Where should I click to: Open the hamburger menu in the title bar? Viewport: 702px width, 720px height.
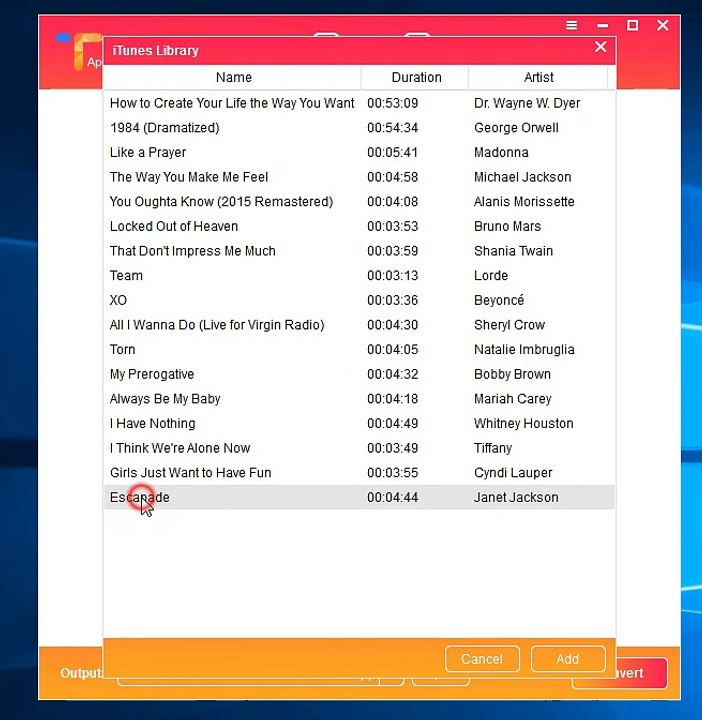point(571,25)
